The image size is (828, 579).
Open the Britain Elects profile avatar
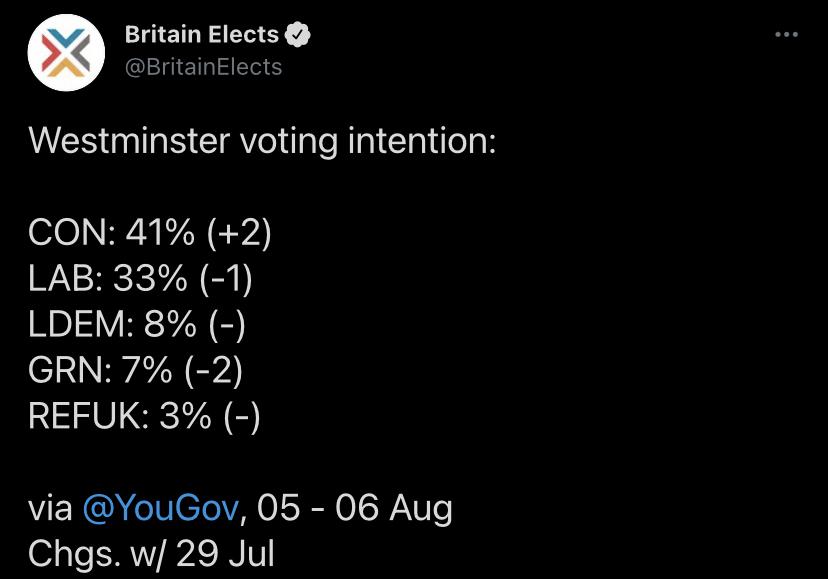66,52
